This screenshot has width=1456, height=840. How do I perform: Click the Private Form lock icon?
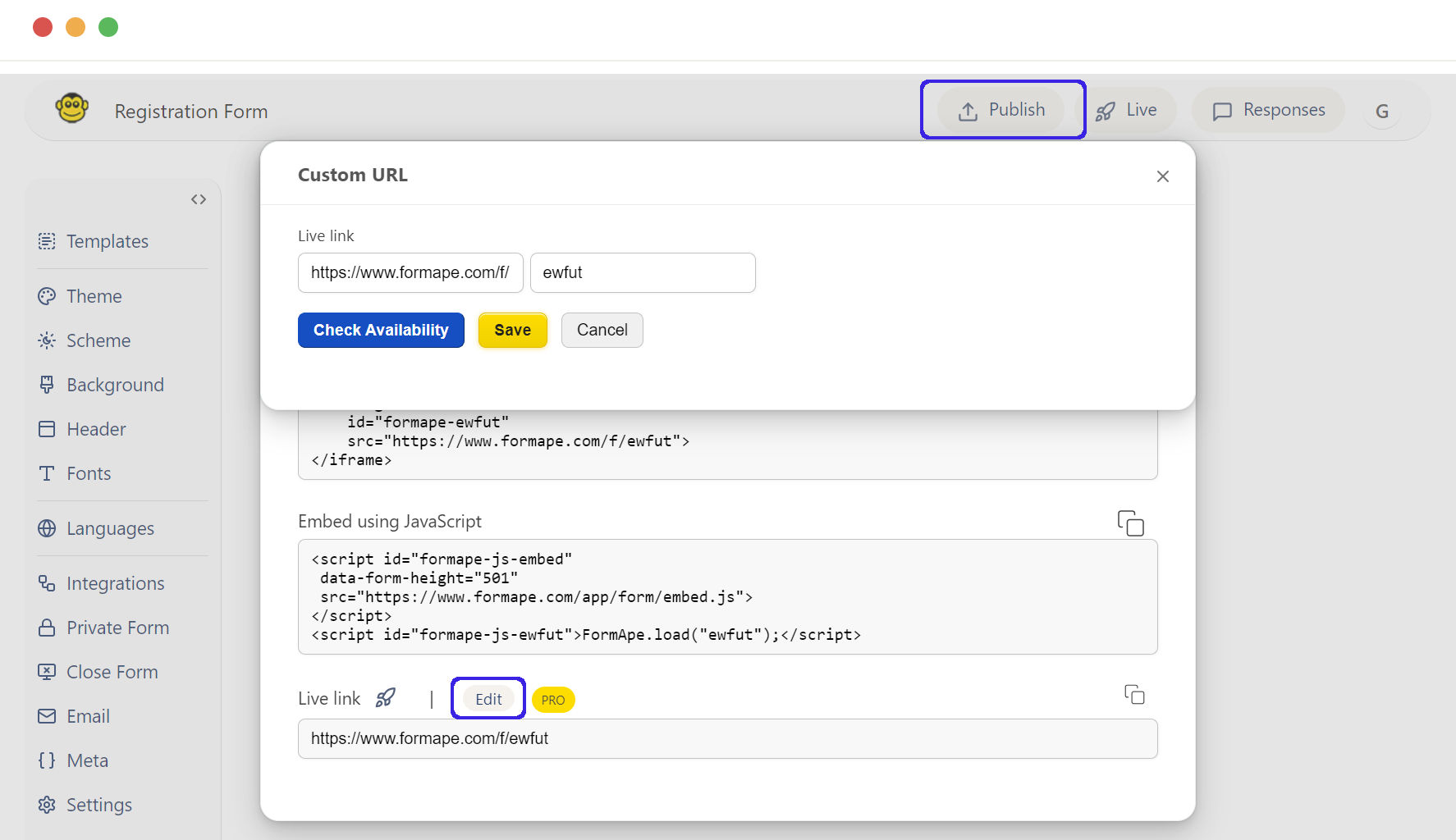(47, 628)
